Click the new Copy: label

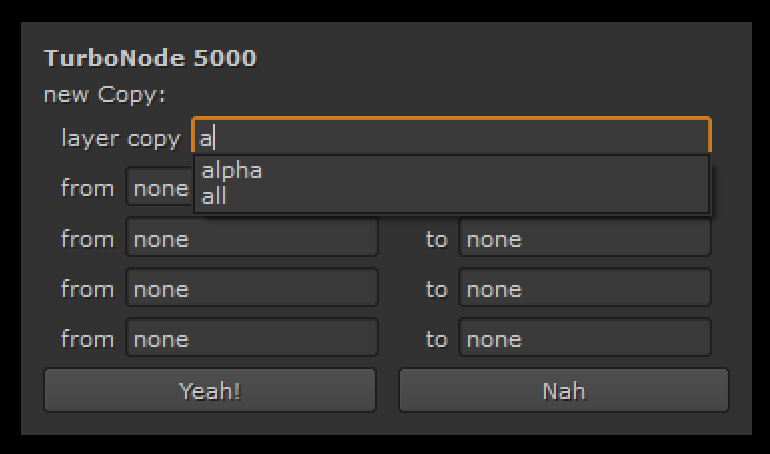104,96
